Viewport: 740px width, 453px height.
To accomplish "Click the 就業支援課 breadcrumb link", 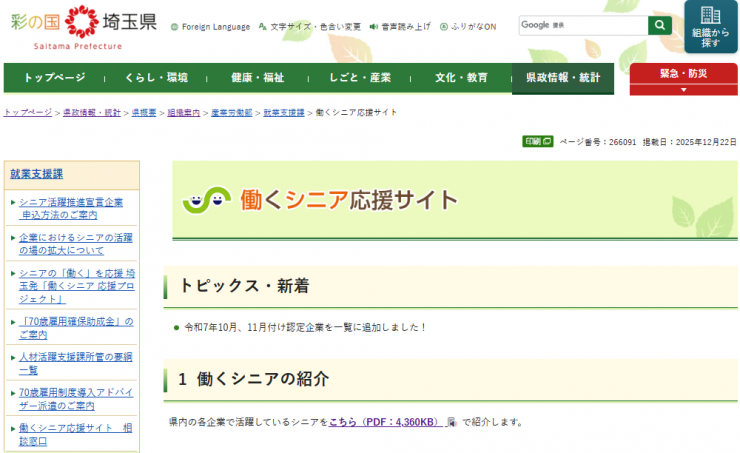I will tap(284, 113).
